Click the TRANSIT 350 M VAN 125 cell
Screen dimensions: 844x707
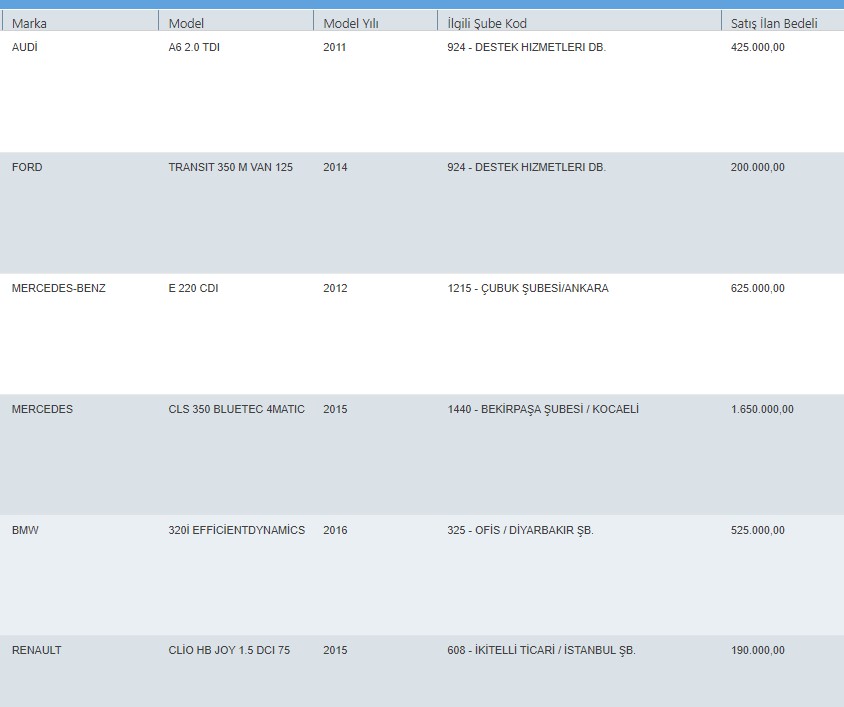(230, 167)
